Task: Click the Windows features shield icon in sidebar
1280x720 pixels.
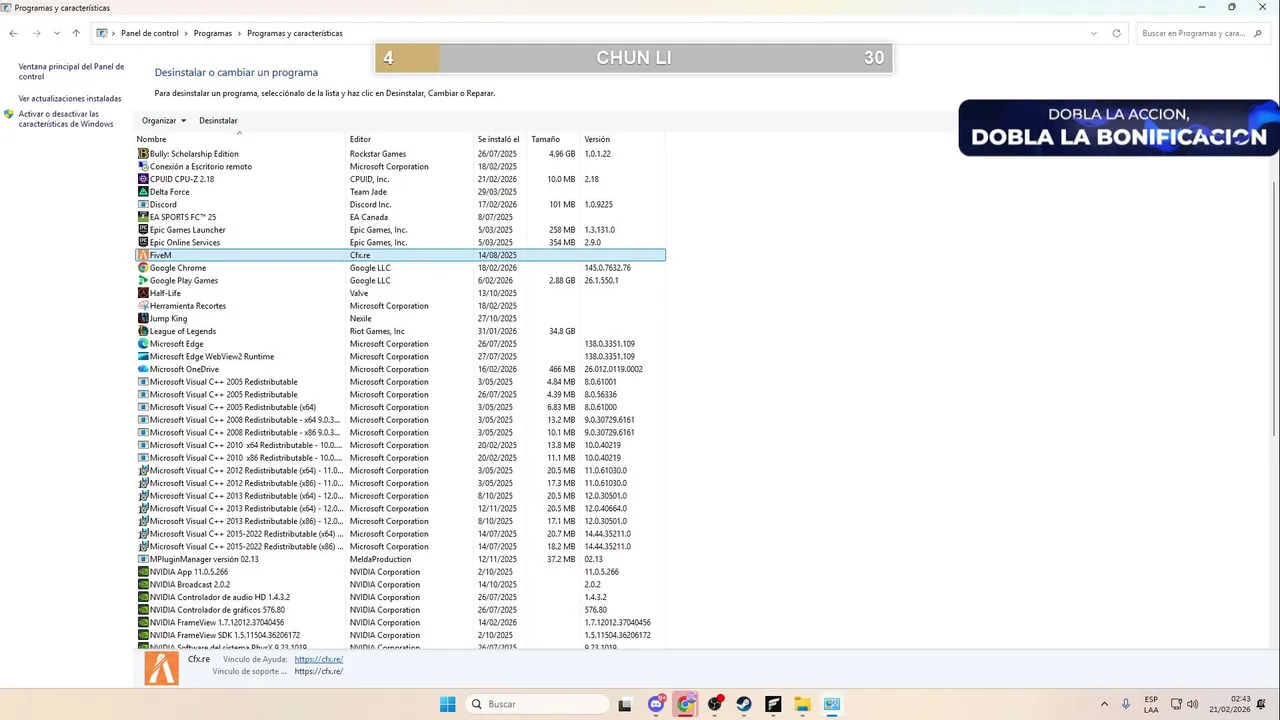Action: 9,114
